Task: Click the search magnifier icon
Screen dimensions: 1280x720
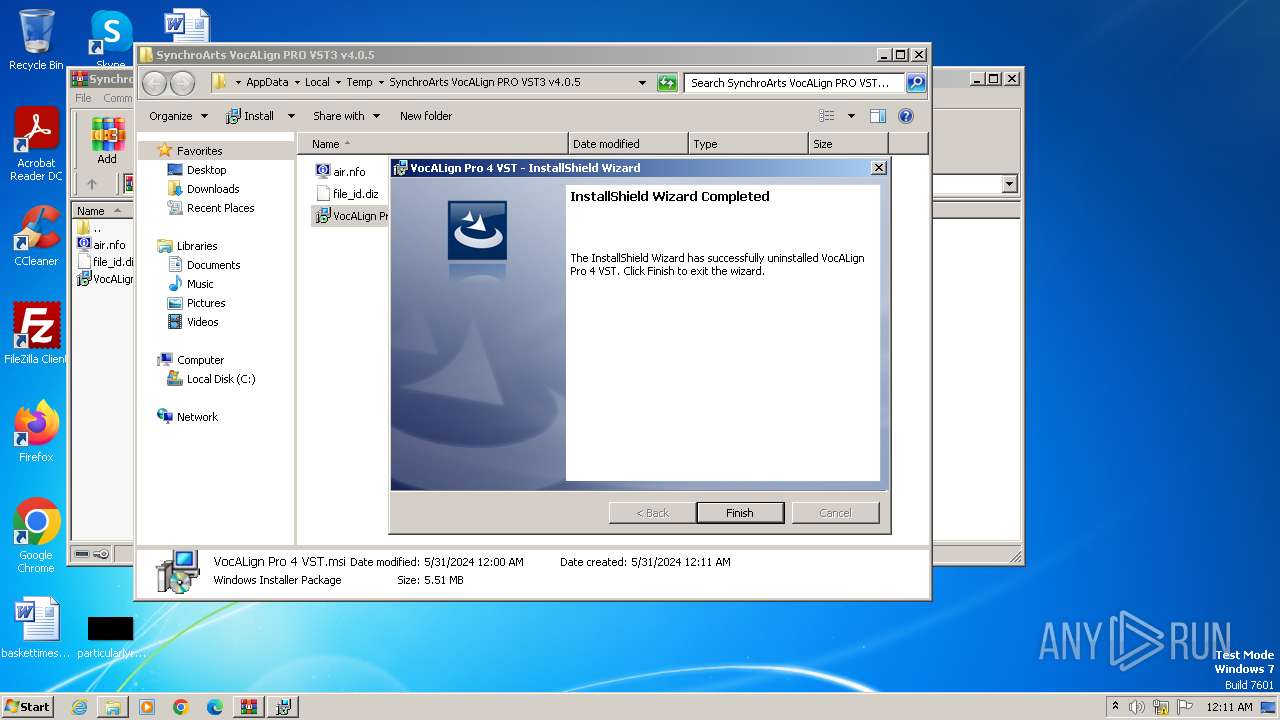Action: [915, 83]
